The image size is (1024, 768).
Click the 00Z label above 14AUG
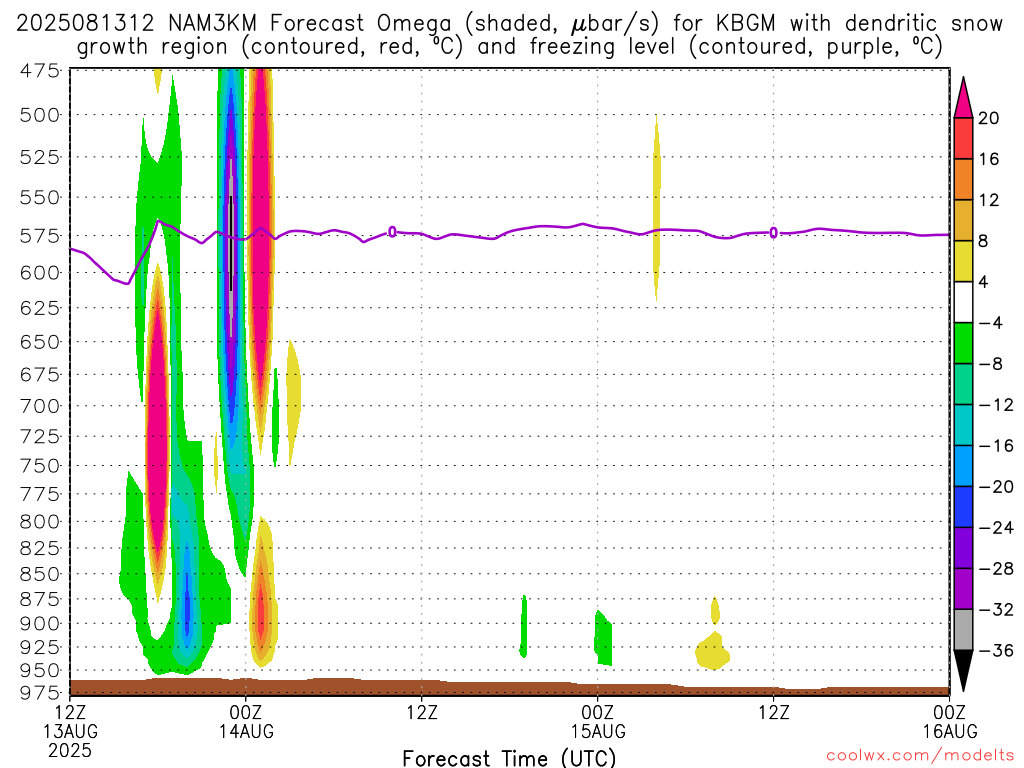pos(246,711)
